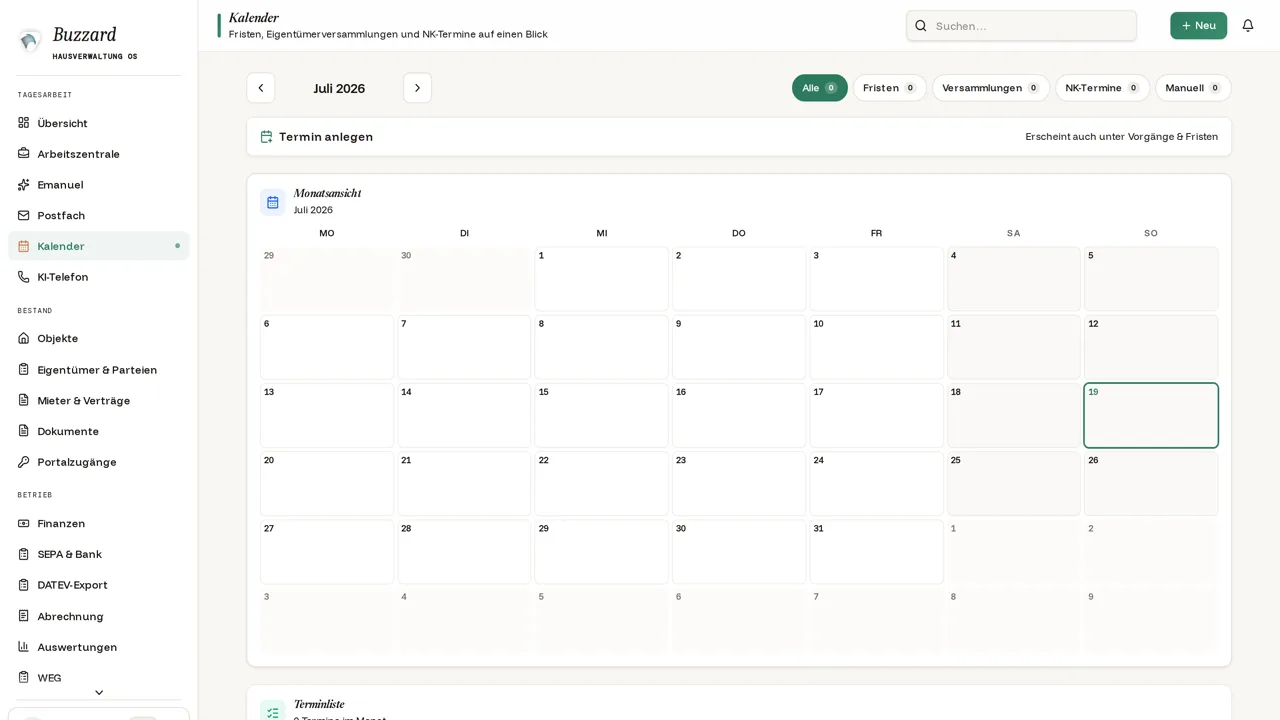Image resolution: width=1280 pixels, height=720 pixels.
Task: Select July 1 day cell
Action: [601, 279]
